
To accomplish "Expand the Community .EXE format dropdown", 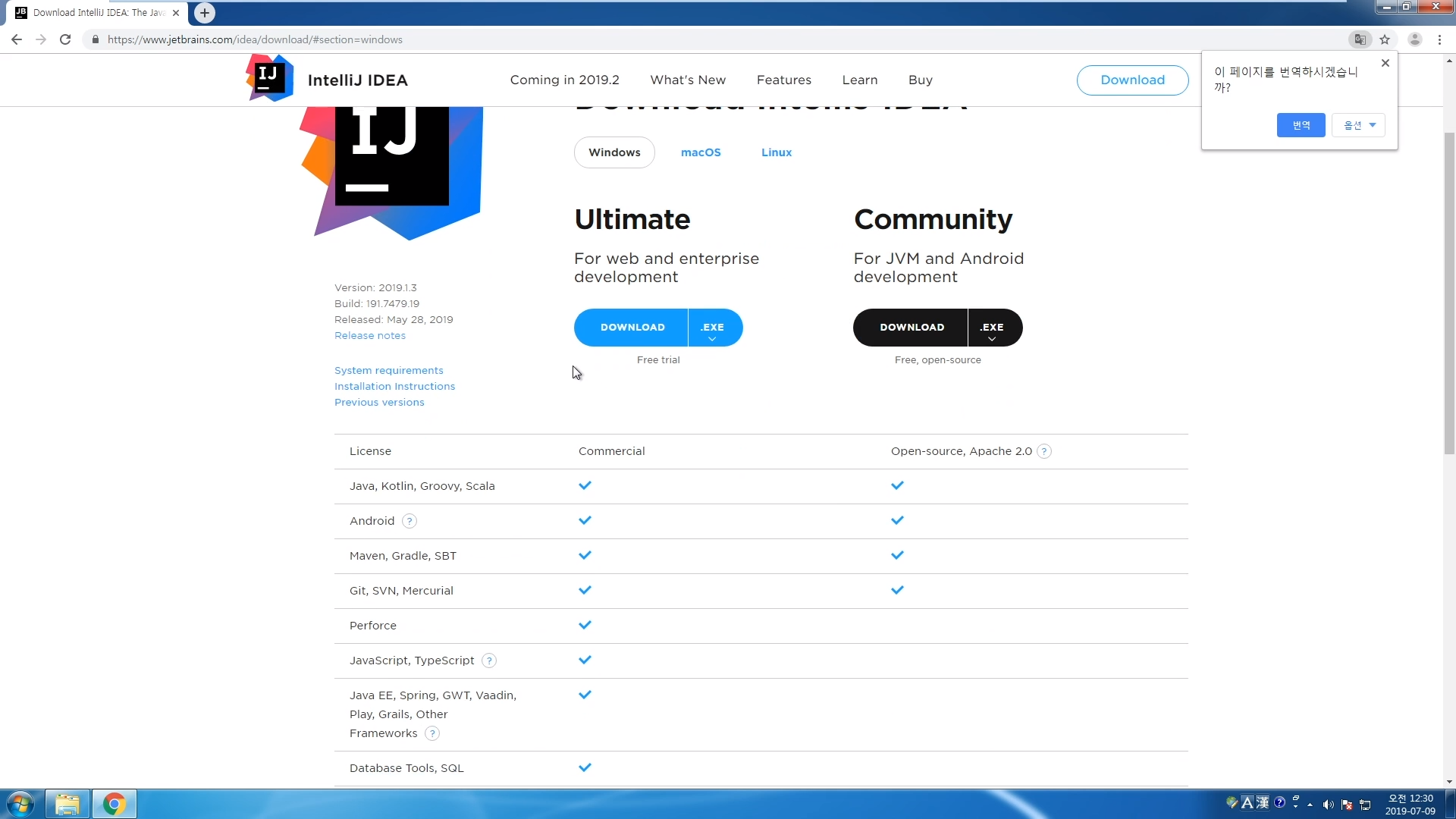I will [x=991, y=328].
